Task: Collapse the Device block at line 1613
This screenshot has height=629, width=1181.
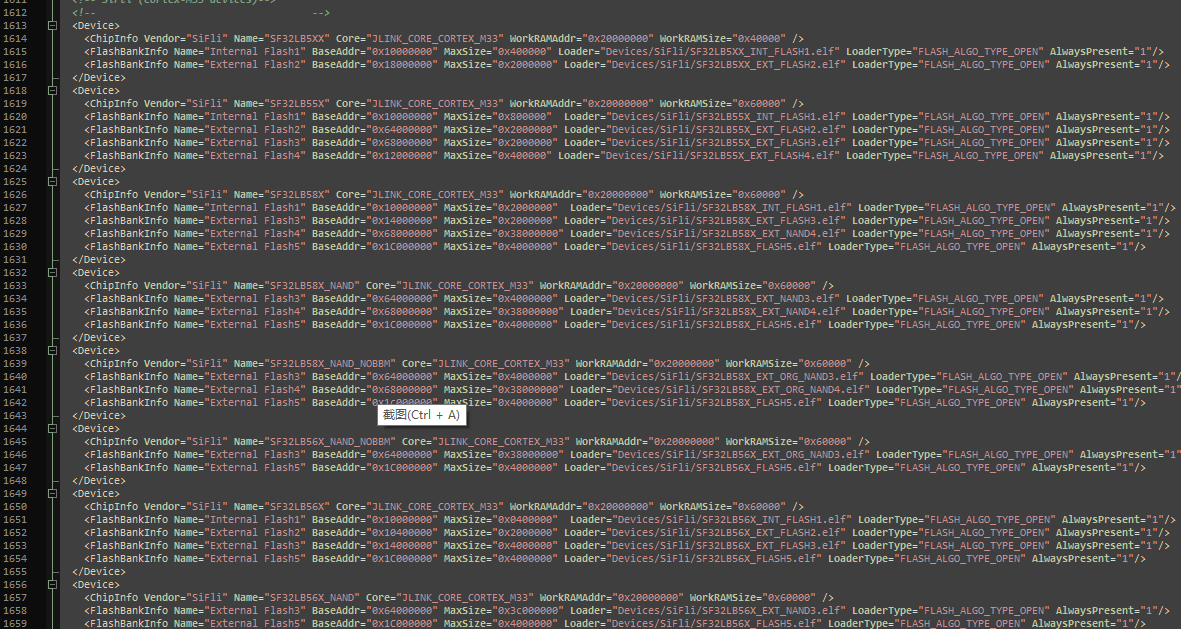Action: tap(52, 25)
